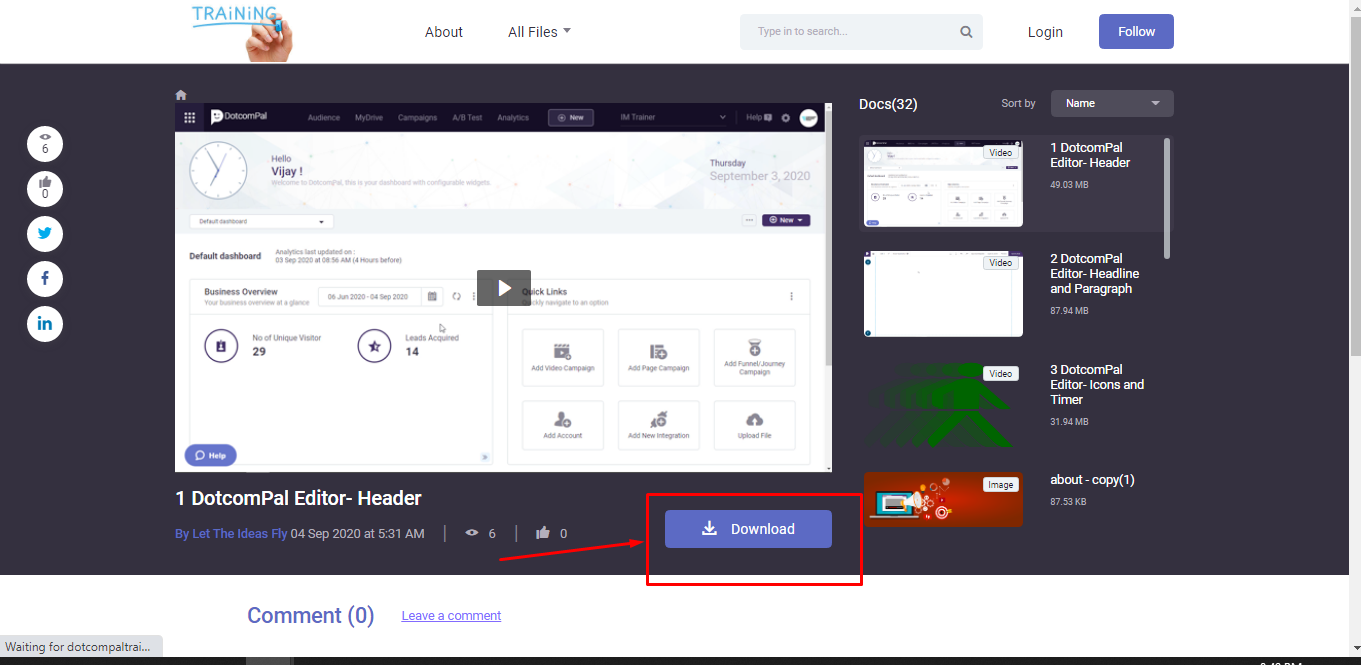The width and height of the screenshot is (1361, 665).
Task: Open the '3 DotcomPal Editor- Icons and Timer' thumbnail
Action: (943, 405)
